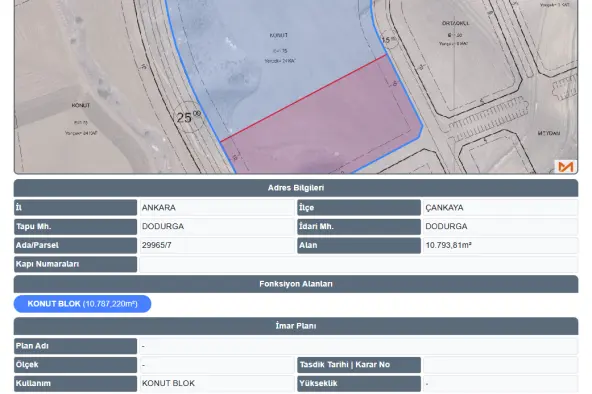Select the ANKARA province value cell
592x394 pixels.
(x=217, y=208)
